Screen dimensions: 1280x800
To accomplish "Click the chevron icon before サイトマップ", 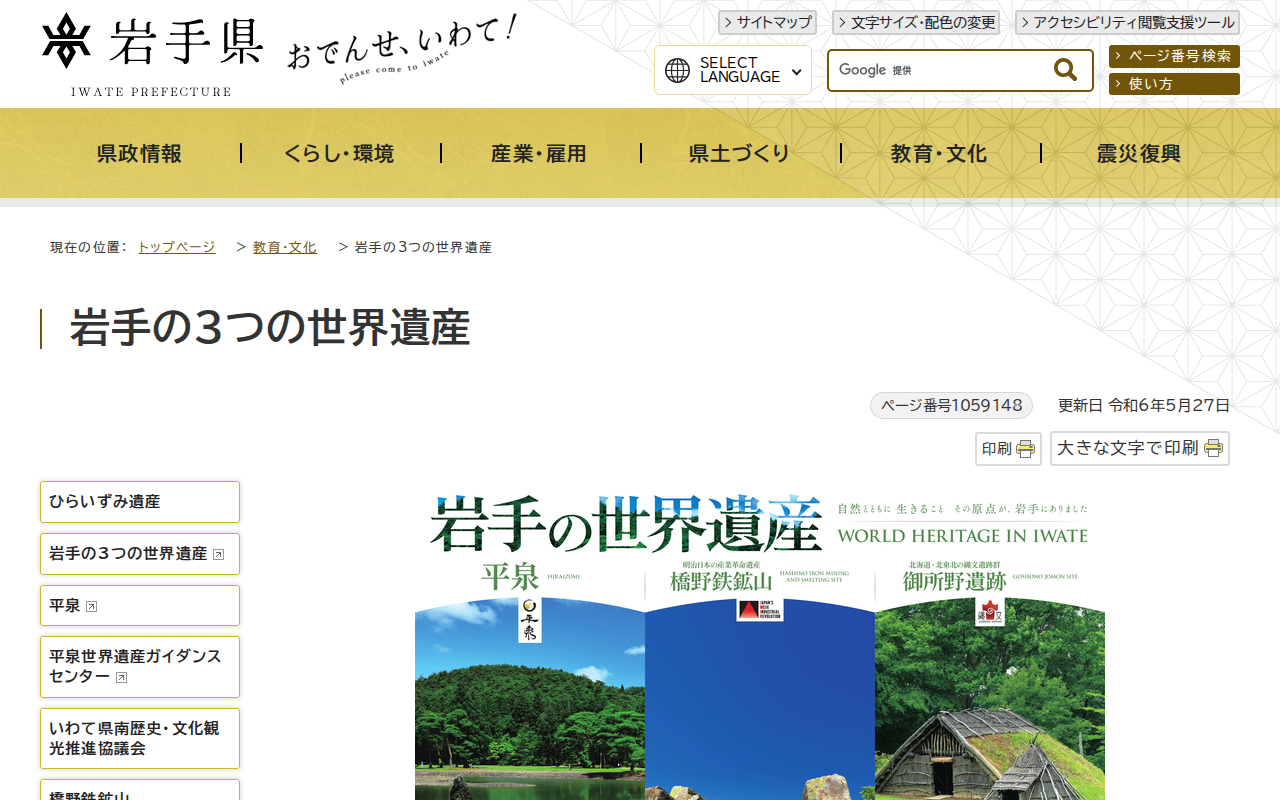I will (x=728, y=21).
